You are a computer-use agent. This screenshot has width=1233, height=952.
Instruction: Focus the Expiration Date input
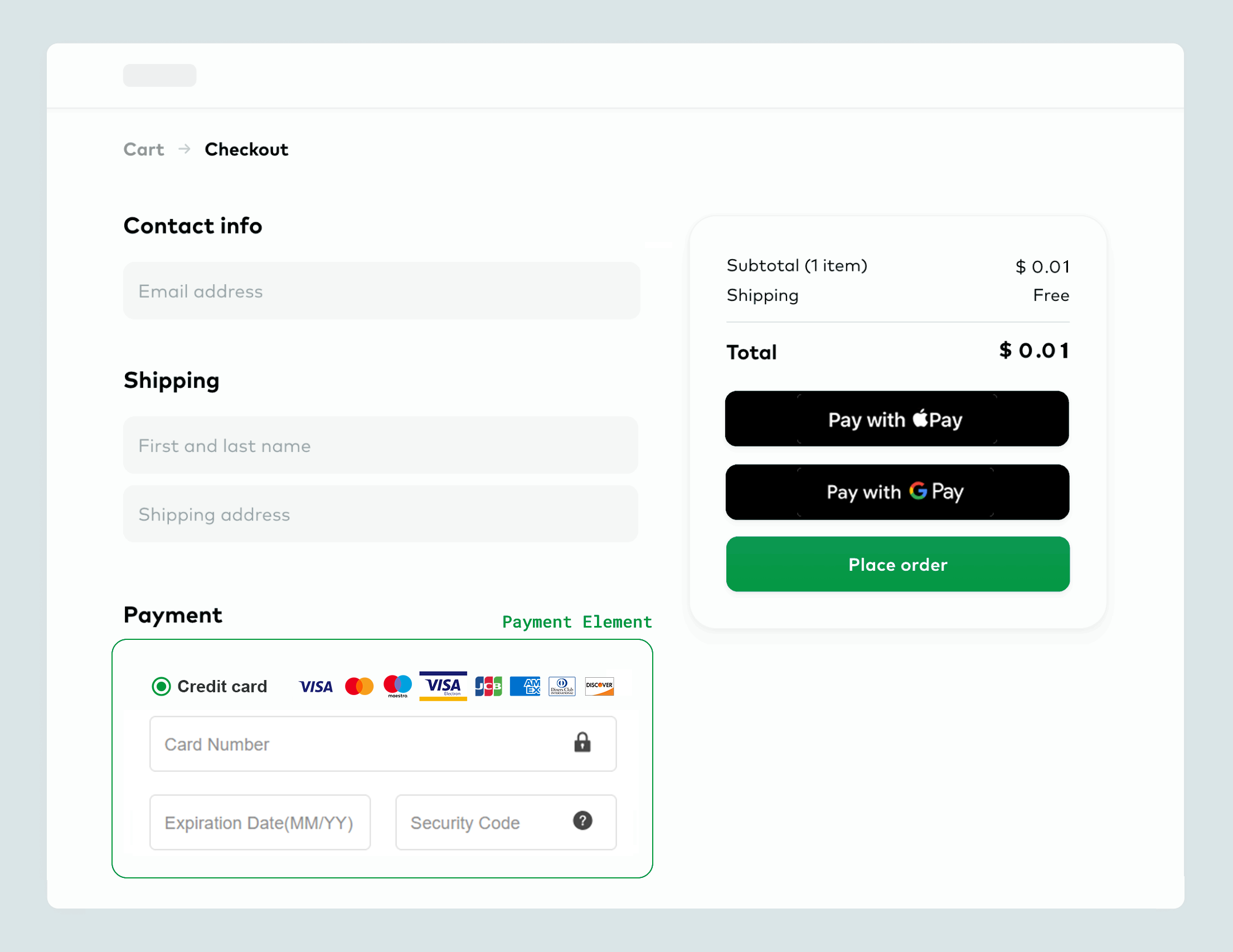point(260,823)
